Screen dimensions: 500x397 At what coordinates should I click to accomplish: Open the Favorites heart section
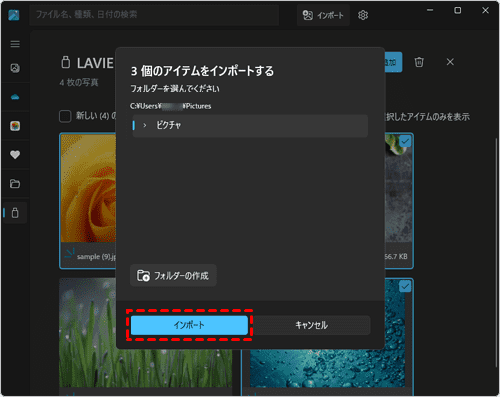click(15, 155)
